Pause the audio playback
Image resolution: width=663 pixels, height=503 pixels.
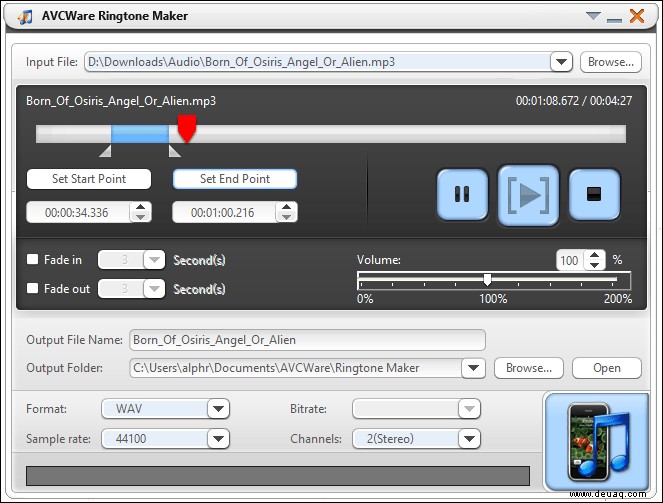(x=462, y=194)
